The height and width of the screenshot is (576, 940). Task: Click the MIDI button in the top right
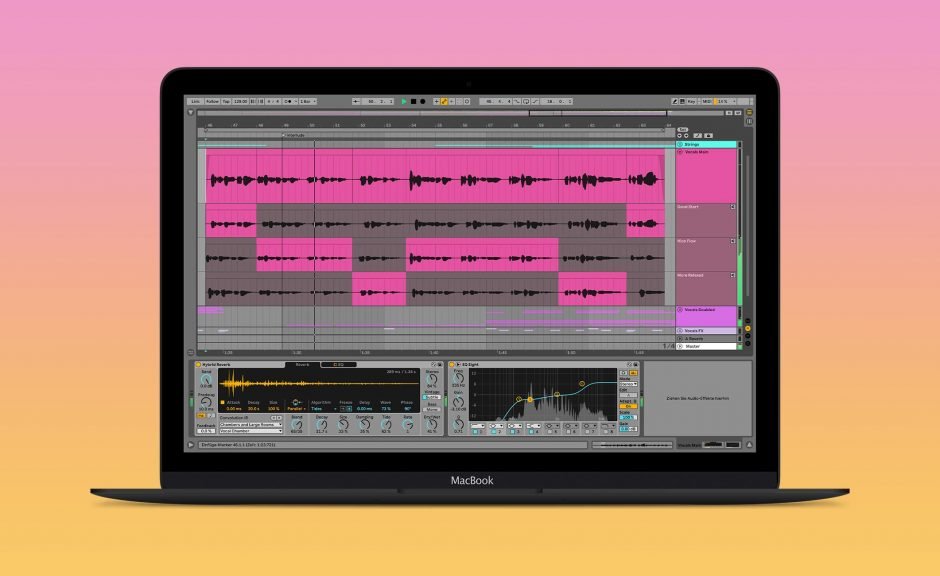click(x=705, y=101)
